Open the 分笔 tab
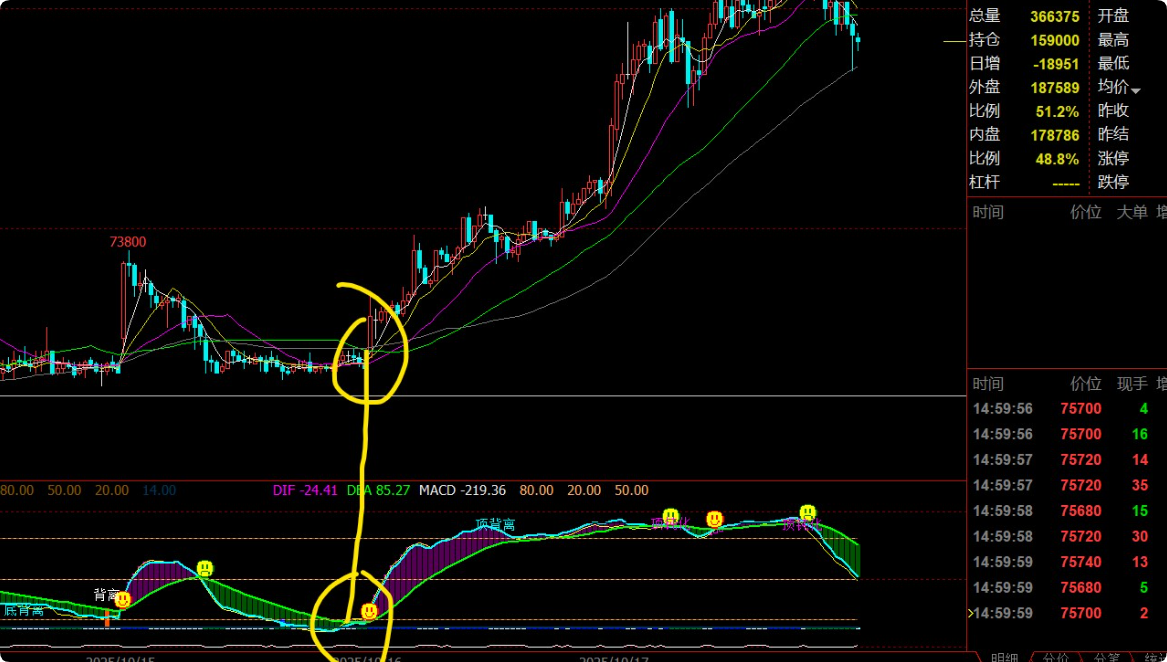1167x662 pixels. coord(1107,657)
